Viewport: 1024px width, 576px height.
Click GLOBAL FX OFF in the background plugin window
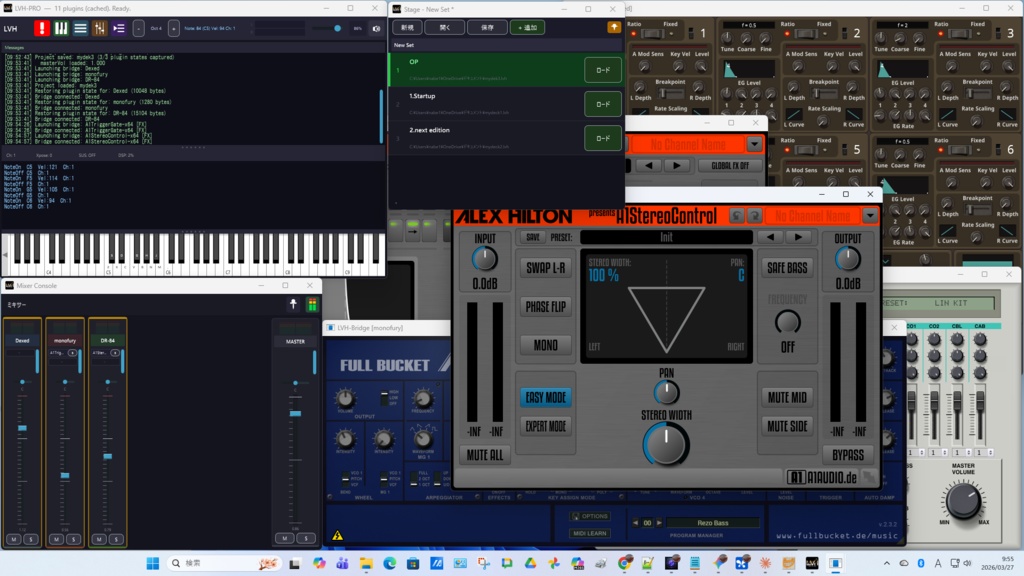(730, 165)
